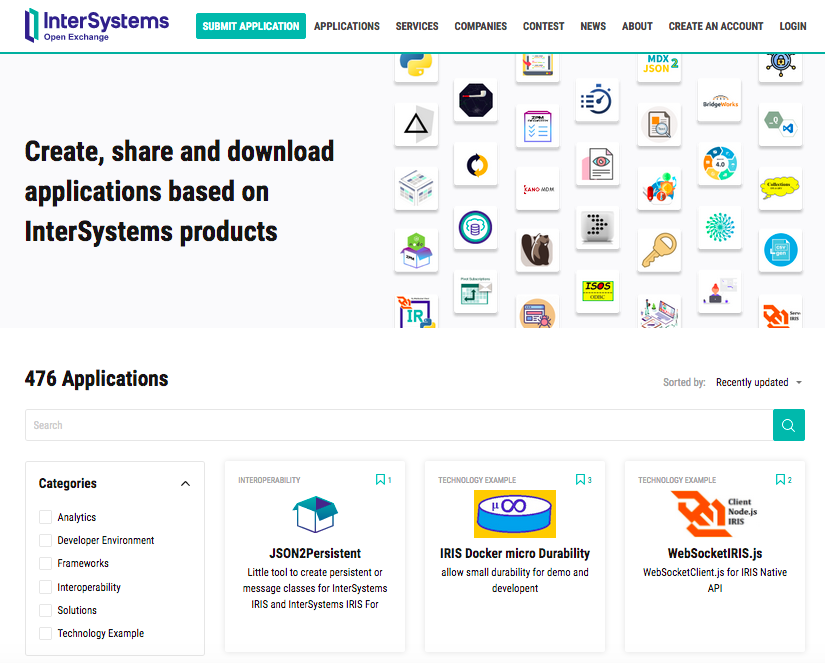Check the Interoperability category filter
Viewport: 825px width, 663px height.
(44, 587)
